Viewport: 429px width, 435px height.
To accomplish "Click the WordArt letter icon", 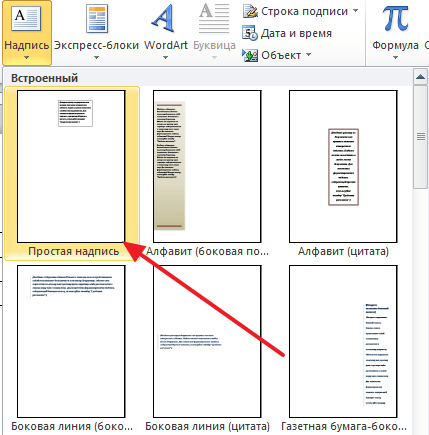I will [x=163, y=18].
